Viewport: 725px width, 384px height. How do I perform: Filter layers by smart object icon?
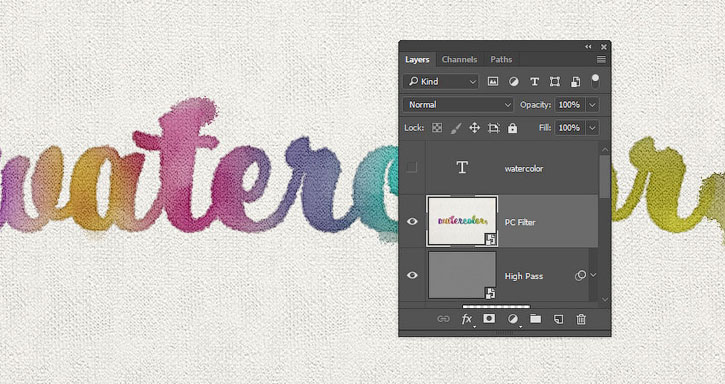(x=575, y=82)
